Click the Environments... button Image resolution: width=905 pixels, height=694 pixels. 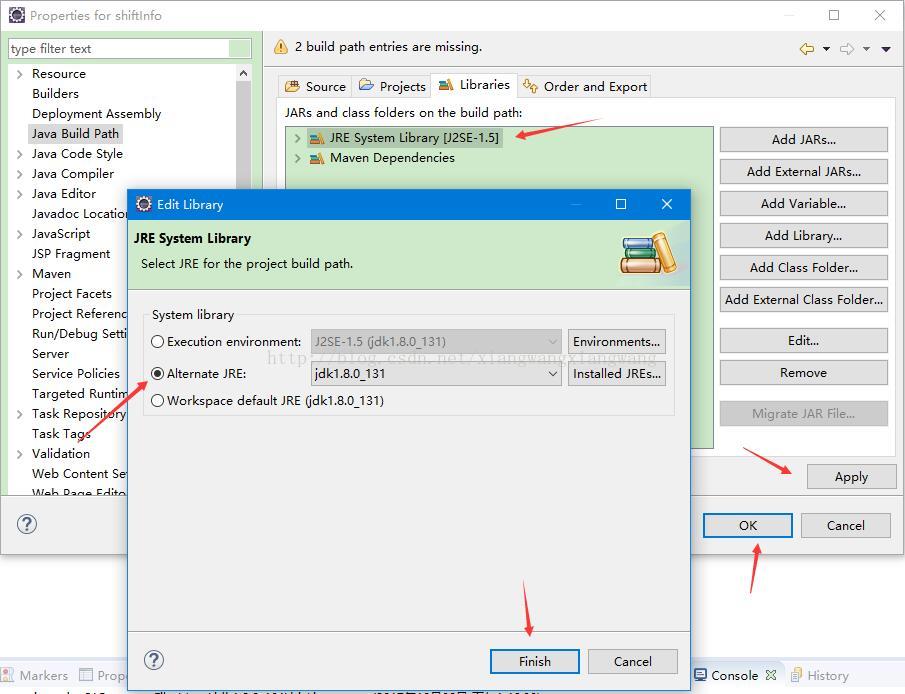[x=616, y=342]
